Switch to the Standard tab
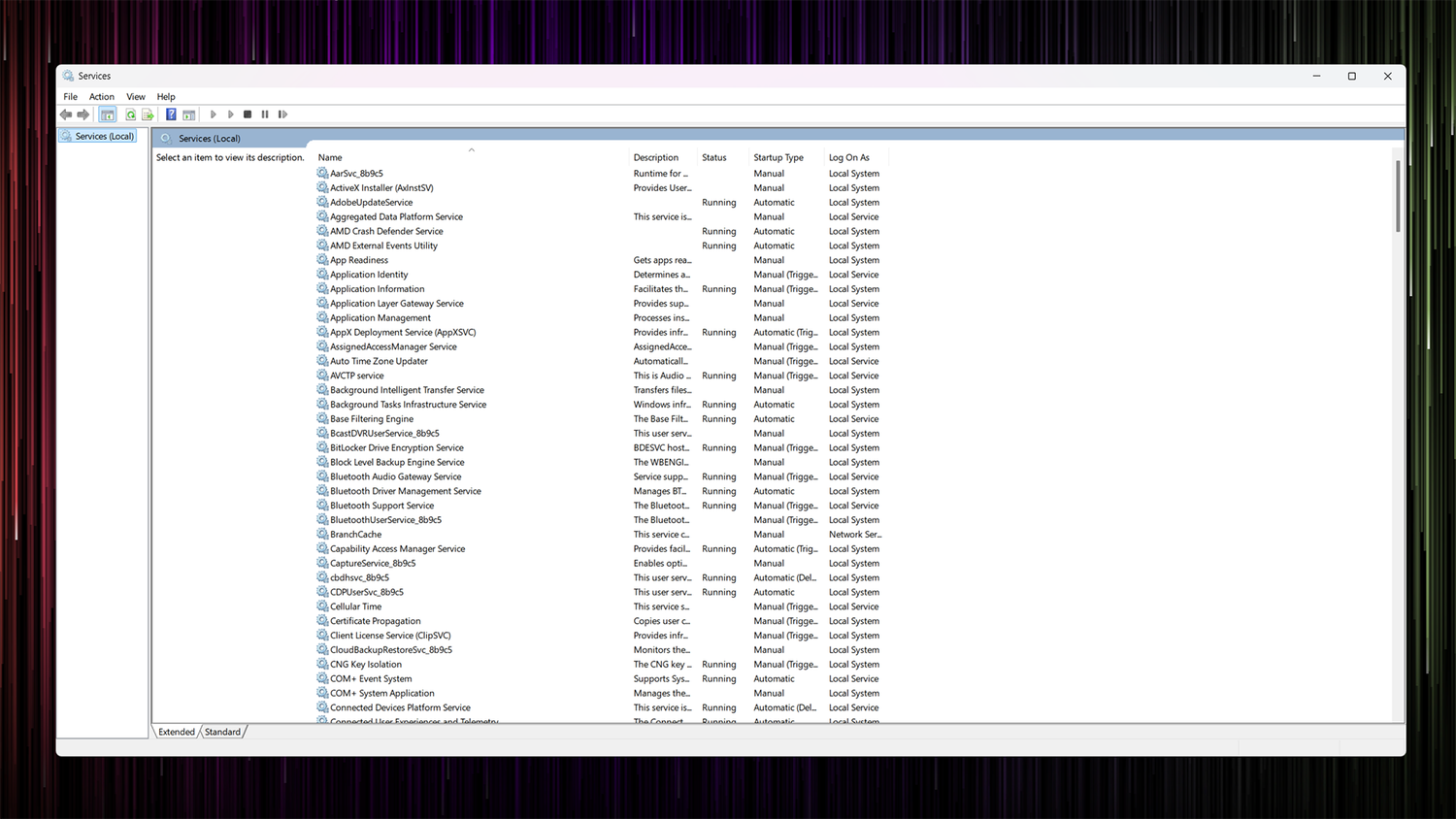 pos(222,732)
